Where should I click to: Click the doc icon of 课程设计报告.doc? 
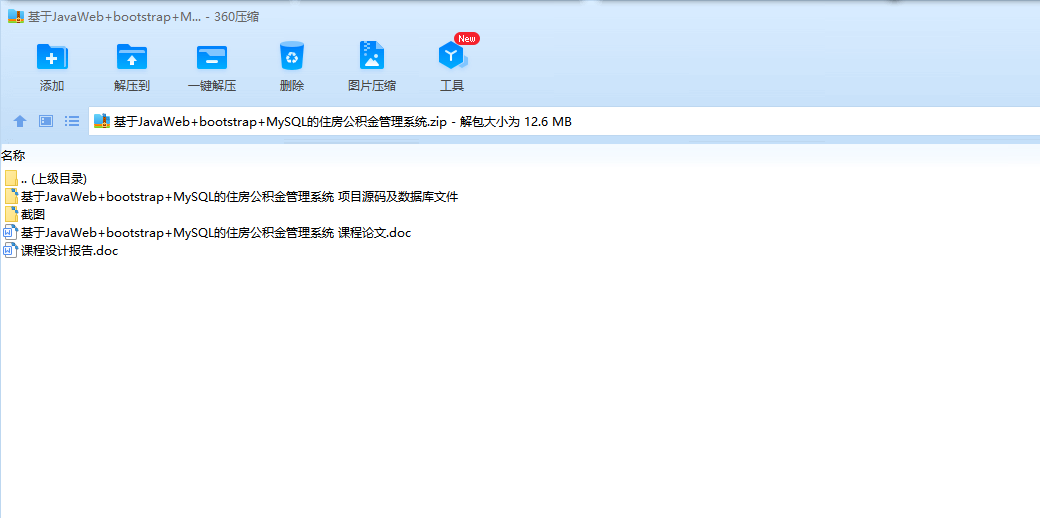tap(11, 251)
